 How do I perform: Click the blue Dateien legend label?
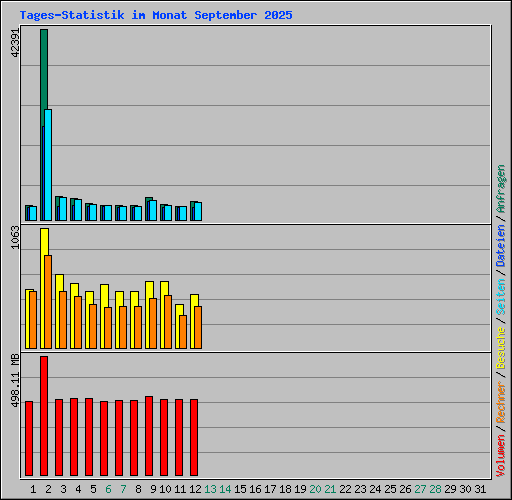coord(501,246)
